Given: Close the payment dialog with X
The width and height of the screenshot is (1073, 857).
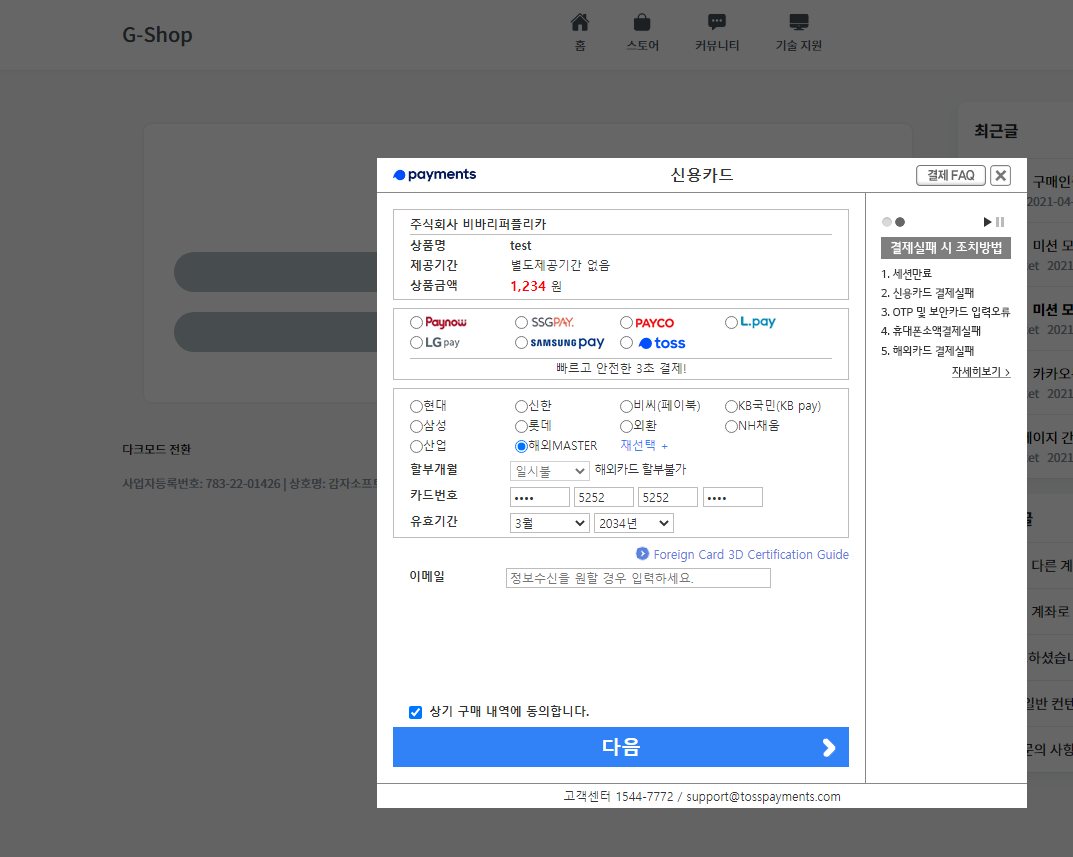Looking at the screenshot, I should click(x=1001, y=176).
